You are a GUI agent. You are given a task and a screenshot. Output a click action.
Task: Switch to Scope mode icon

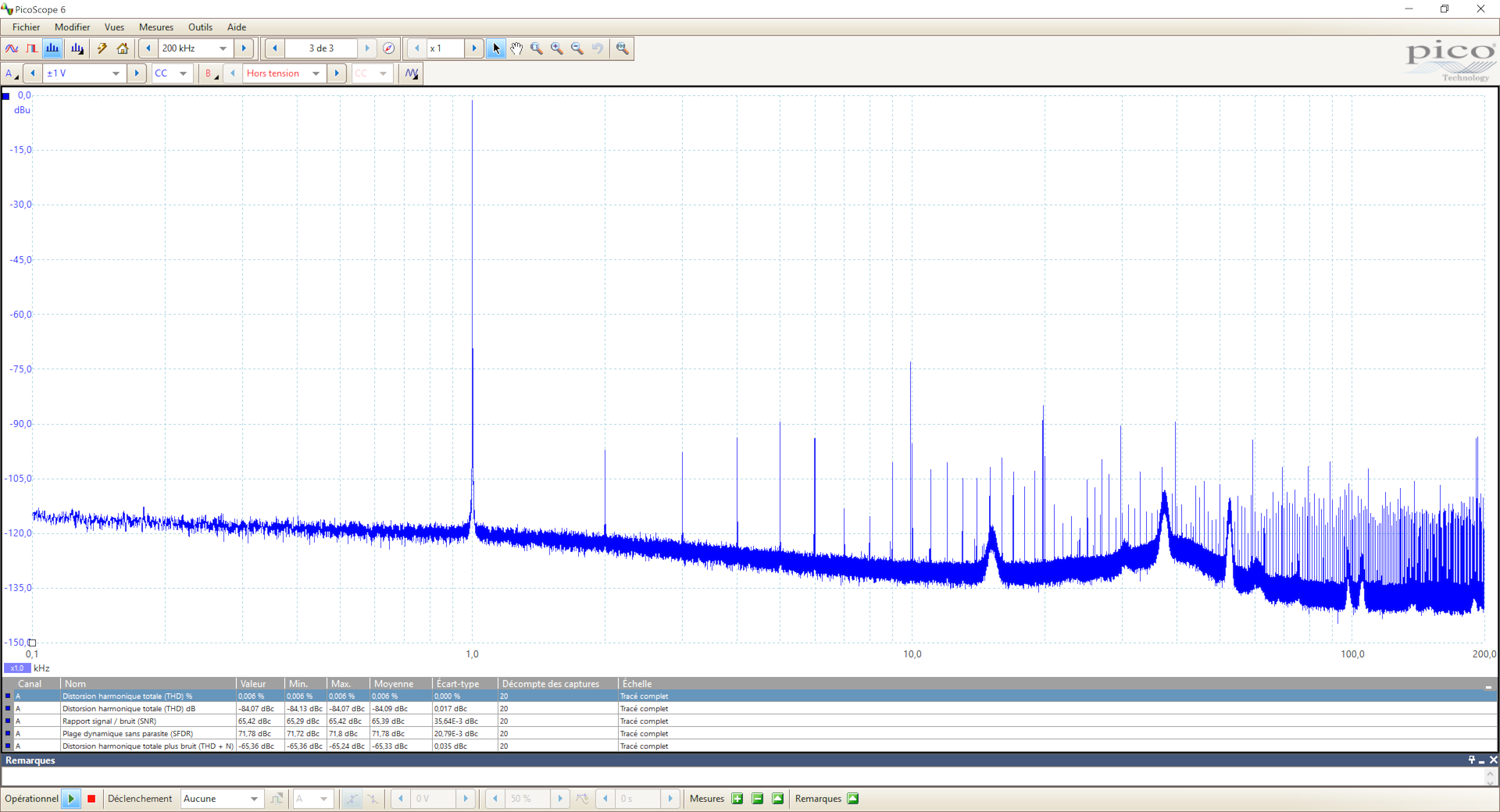click(x=12, y=48)
